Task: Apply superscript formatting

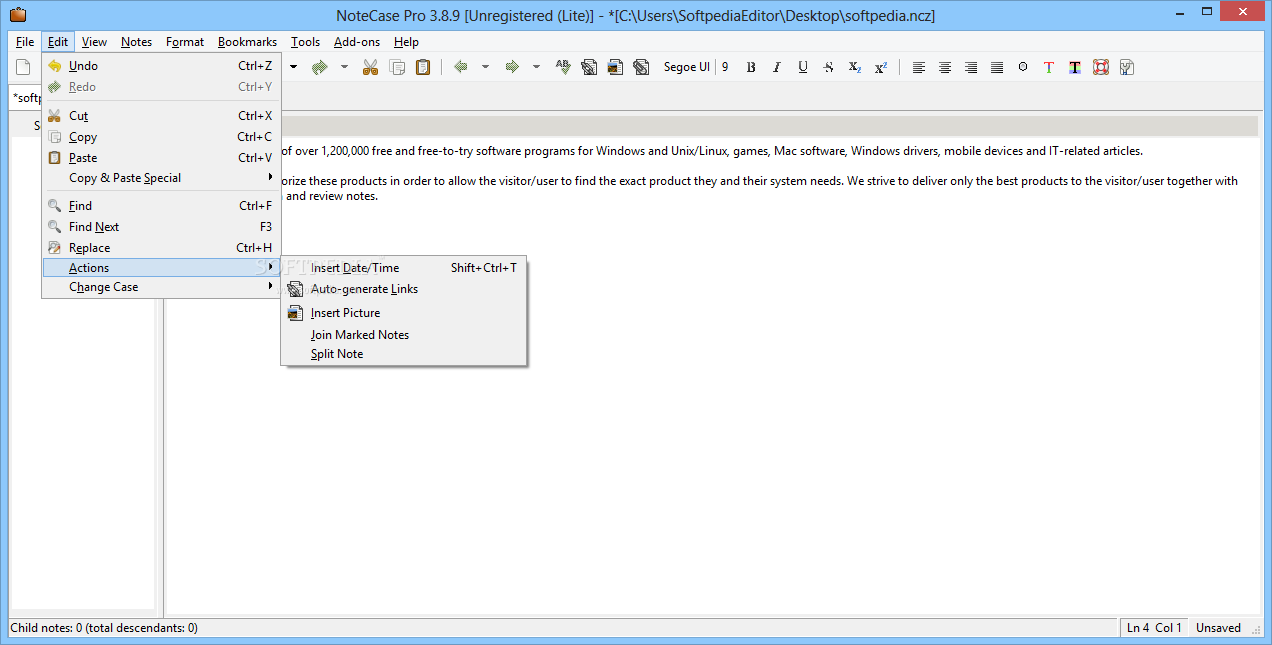Action: click(x=881, y=67)
